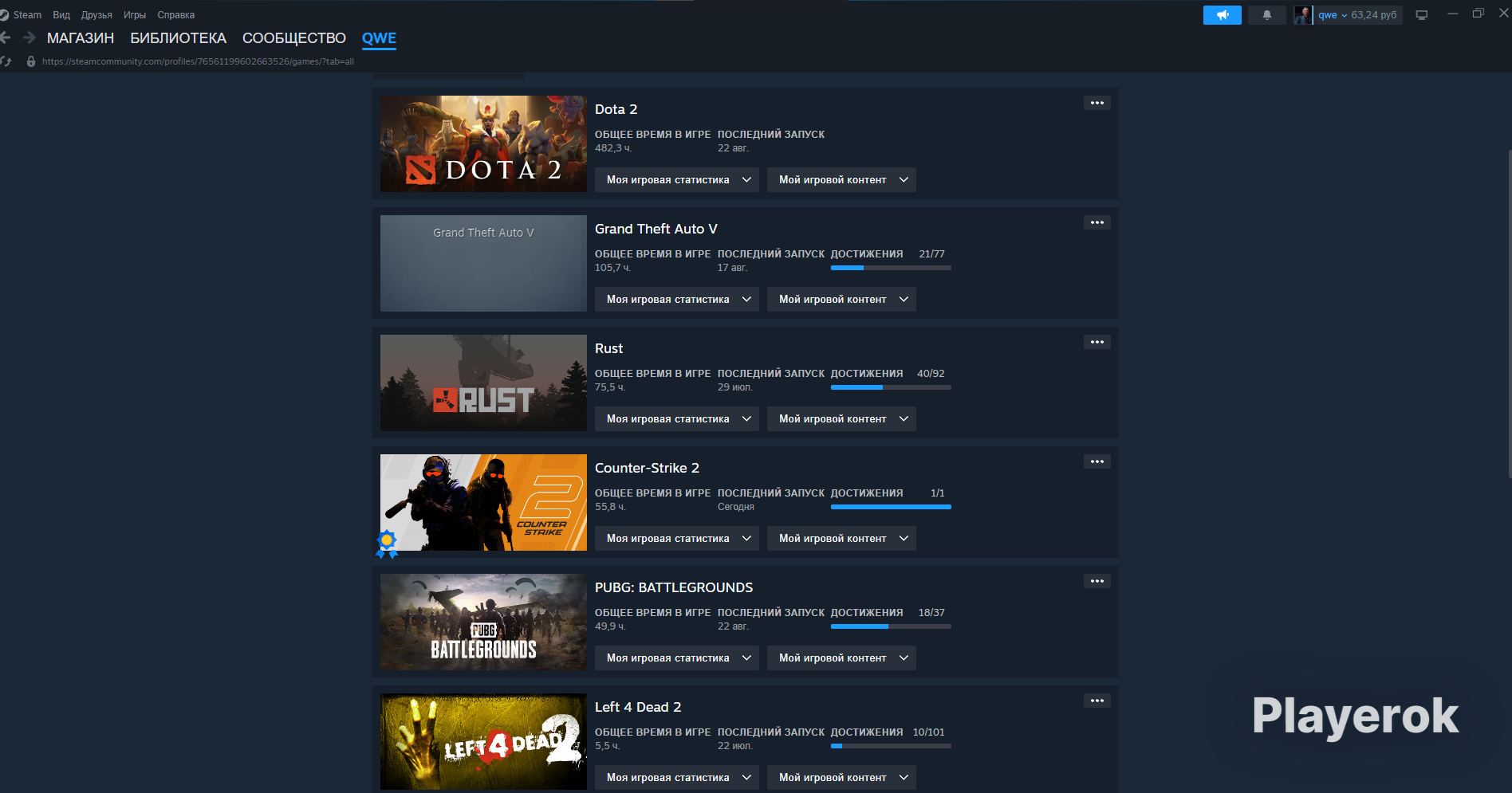
Task: Click Counter-Strike 2 last launch 'Сегодня'
Action: tap(736, 507)
